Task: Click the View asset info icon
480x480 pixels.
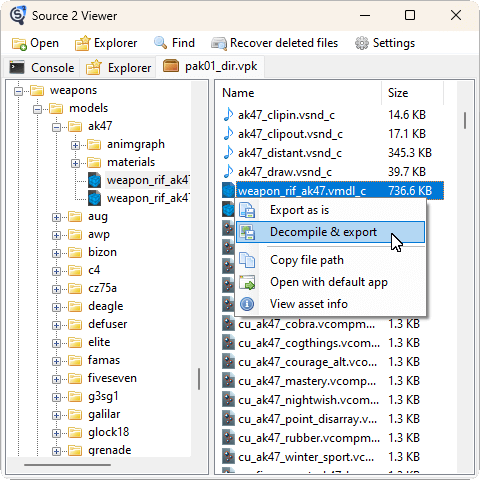Action: pos(247,304)
